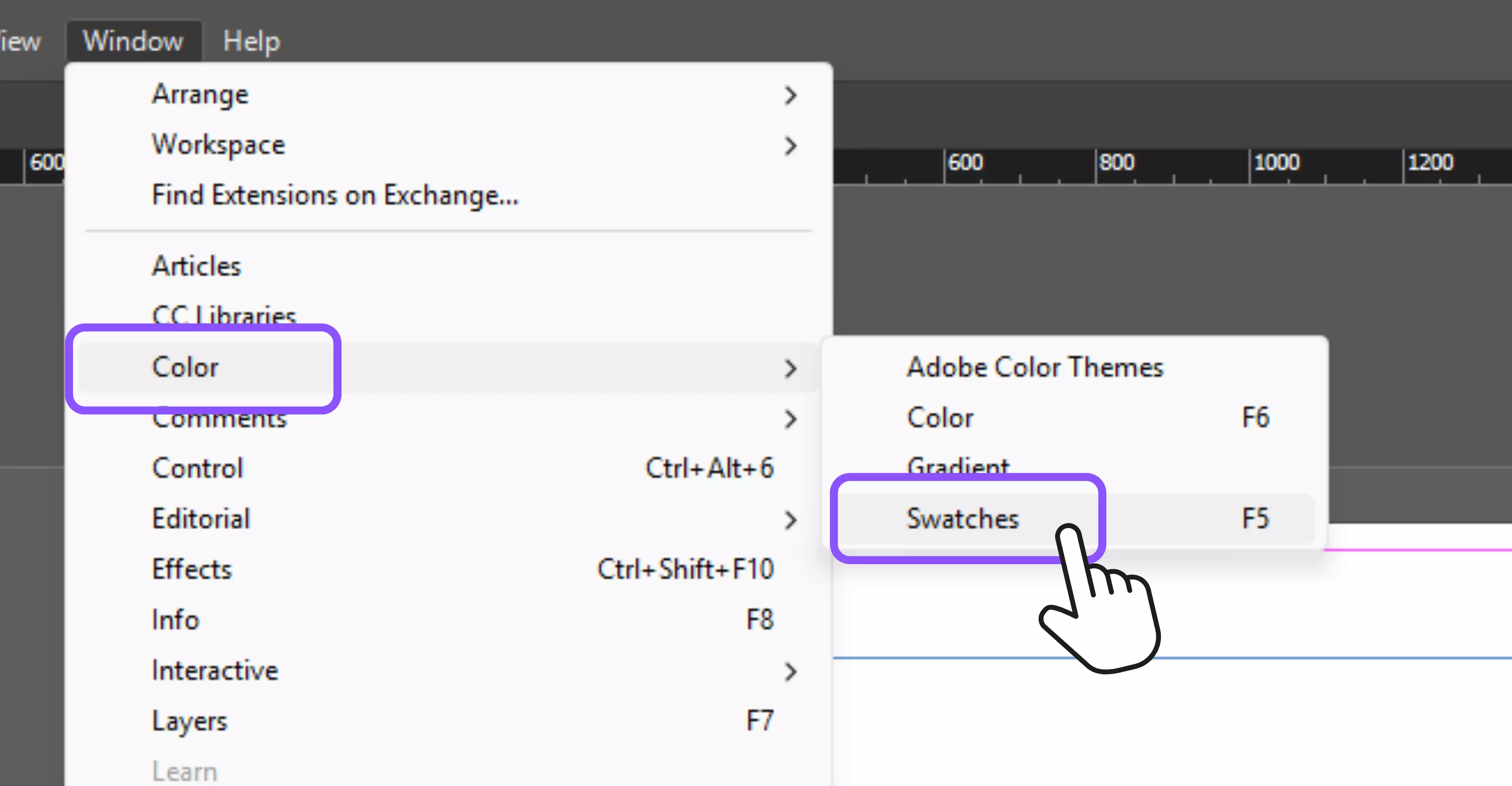This screenshot has width=1512, height=786.
Task: Expand the Workspace submenu
Action: point(219,145)
